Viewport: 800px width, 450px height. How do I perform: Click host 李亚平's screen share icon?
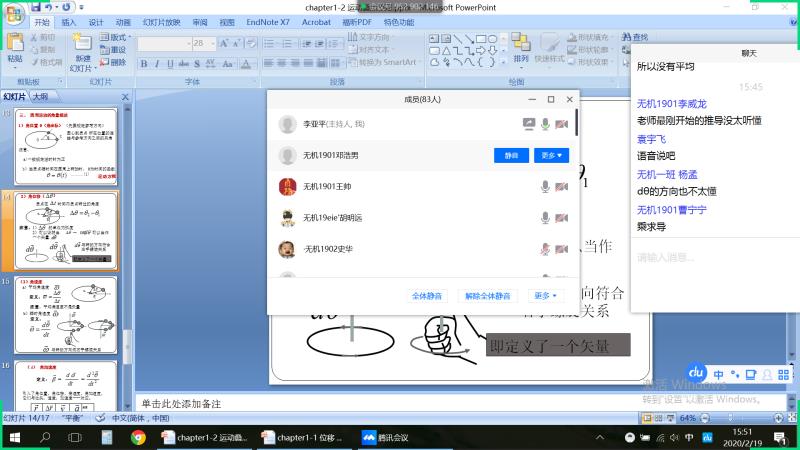(x=529, y=124)
